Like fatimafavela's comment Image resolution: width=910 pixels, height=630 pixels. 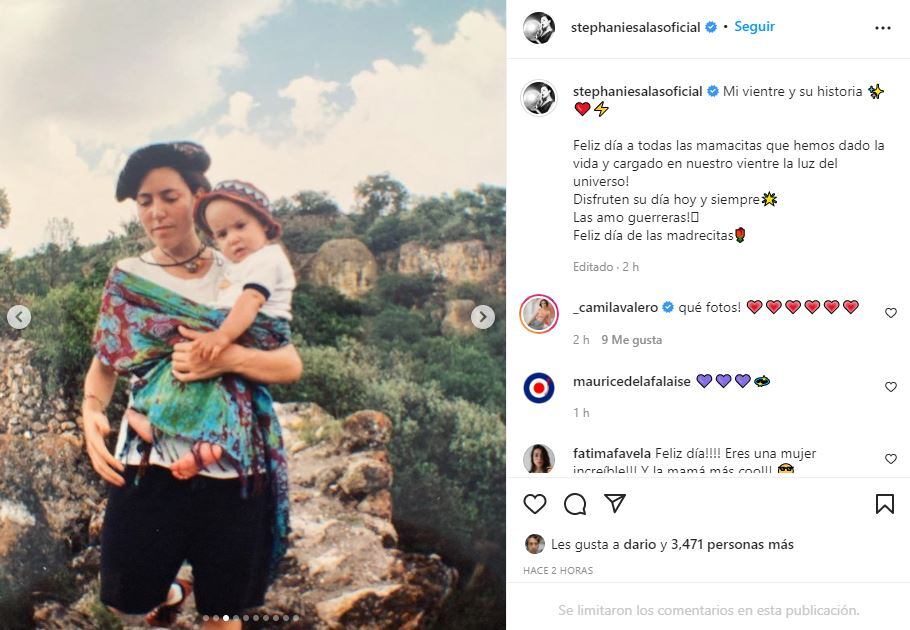pos(891,459)
